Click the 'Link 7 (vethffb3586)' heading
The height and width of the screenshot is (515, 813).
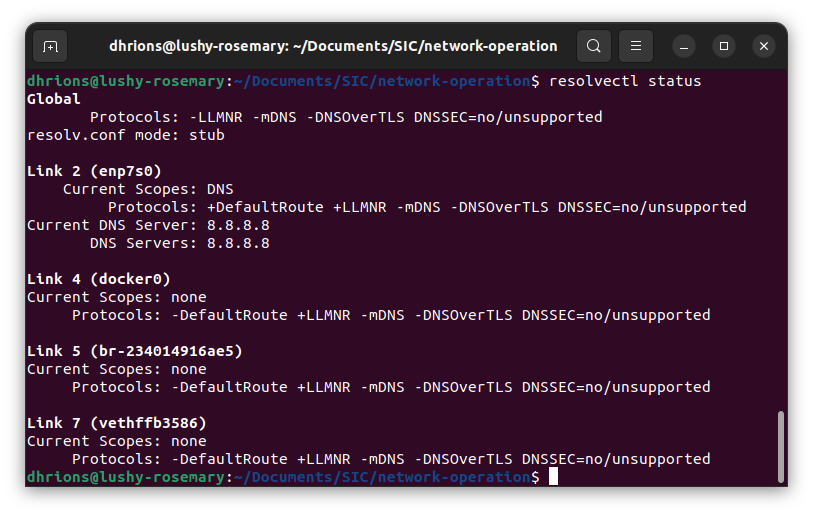click(x=116, y=423)
